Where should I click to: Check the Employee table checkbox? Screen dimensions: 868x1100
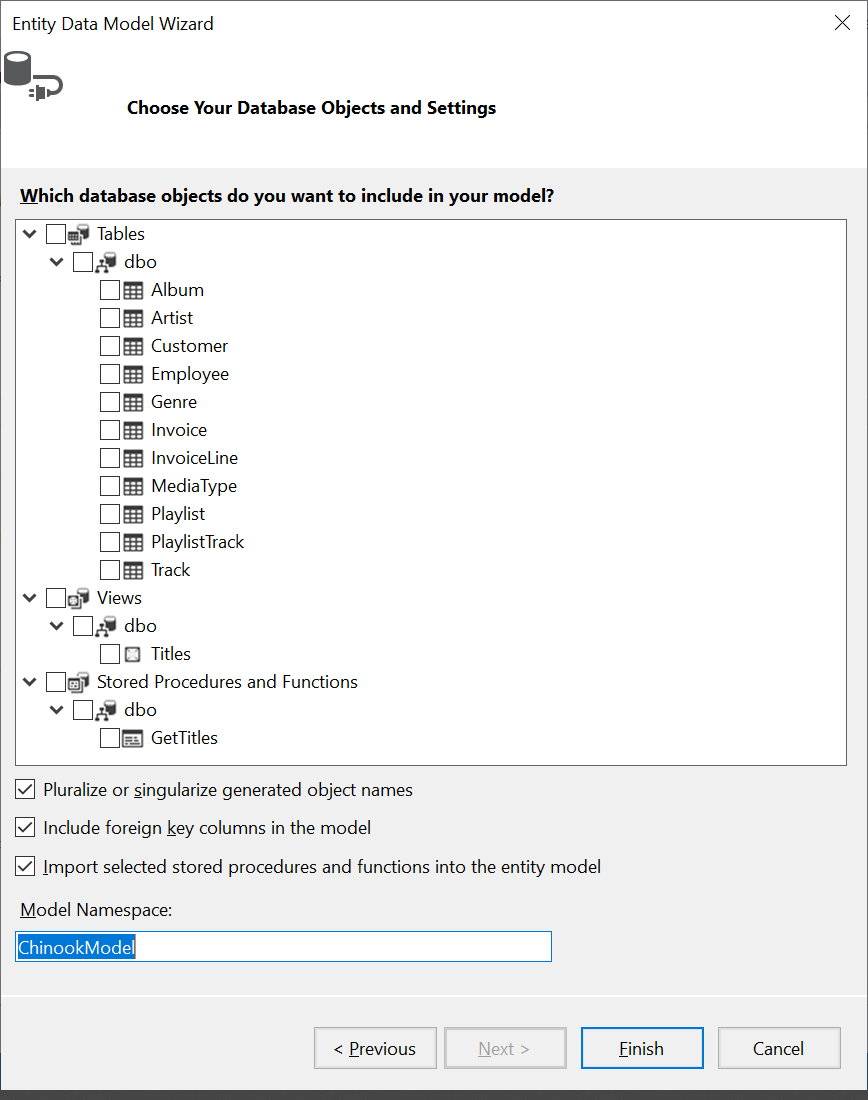coord(109,374)
